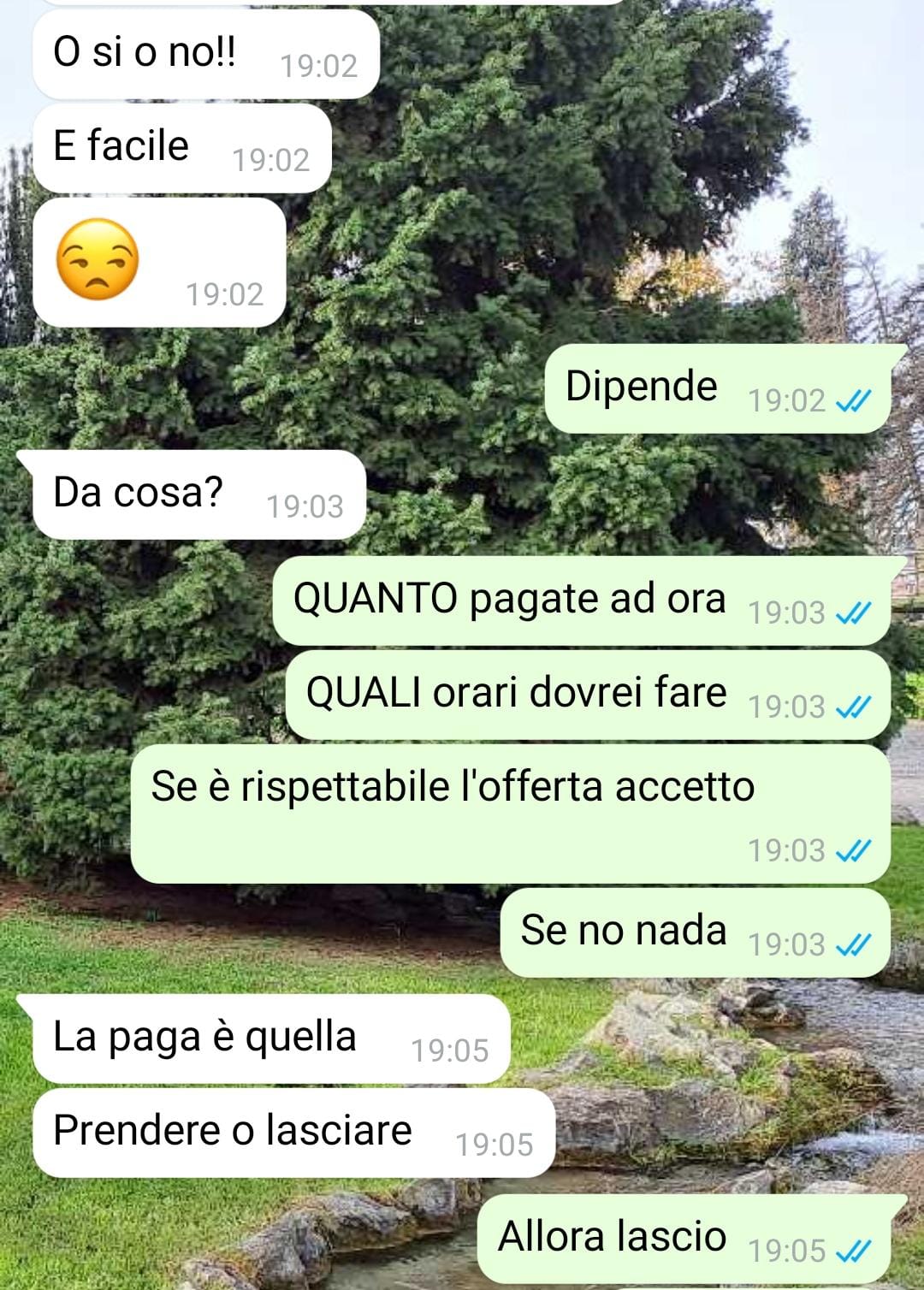The width and height of the screenshot is (924, 1290).
Task: Select the 'Se no nada' bubble
Action: (696, 932)
